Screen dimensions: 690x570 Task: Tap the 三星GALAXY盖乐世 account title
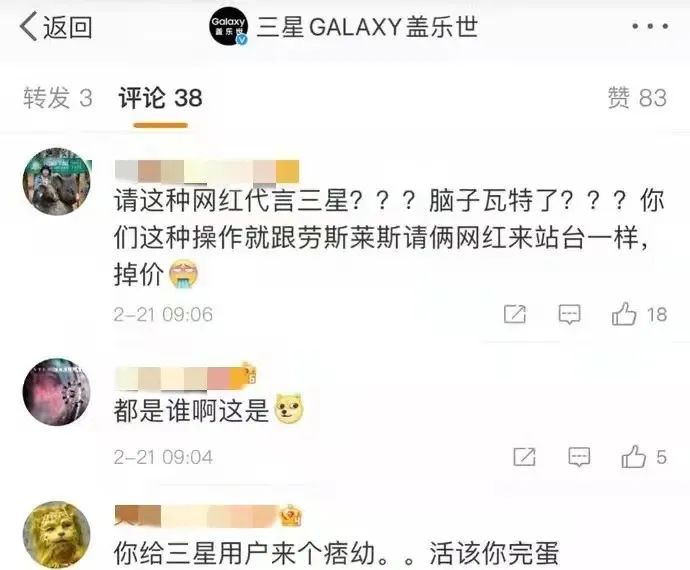(x=367, y=27)
